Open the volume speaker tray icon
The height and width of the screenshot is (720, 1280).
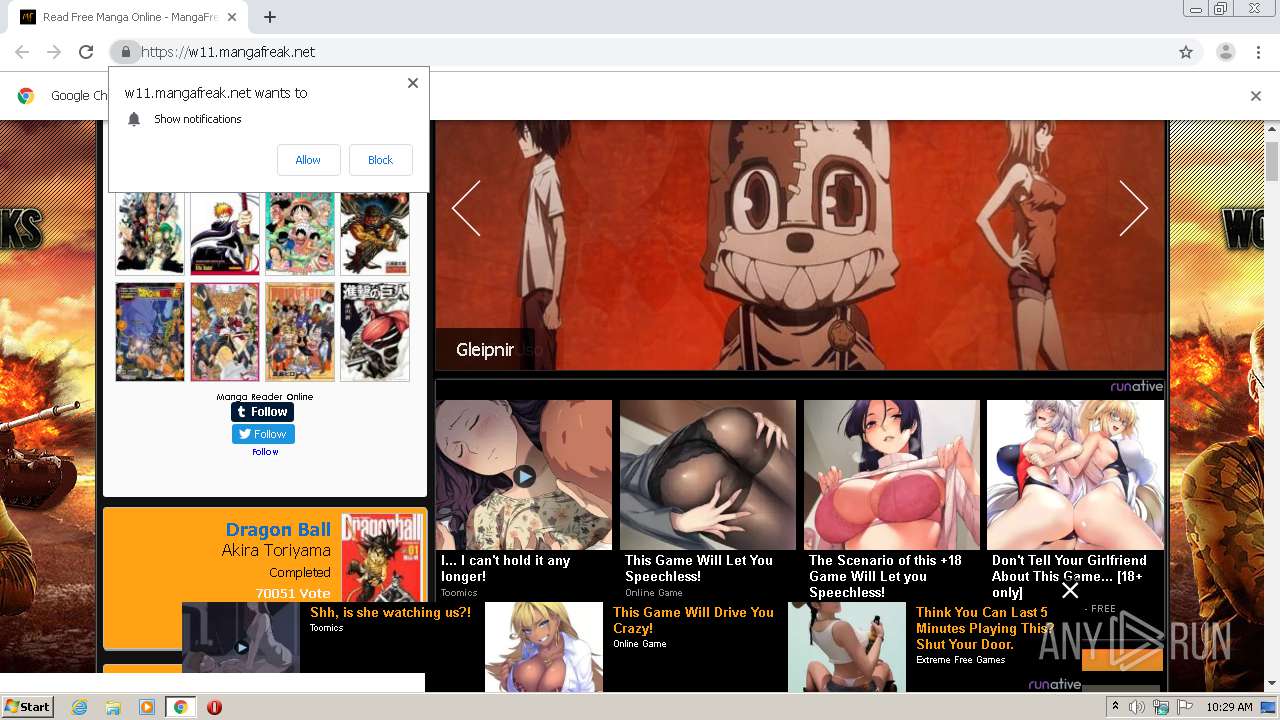(x=1138, y=707)
